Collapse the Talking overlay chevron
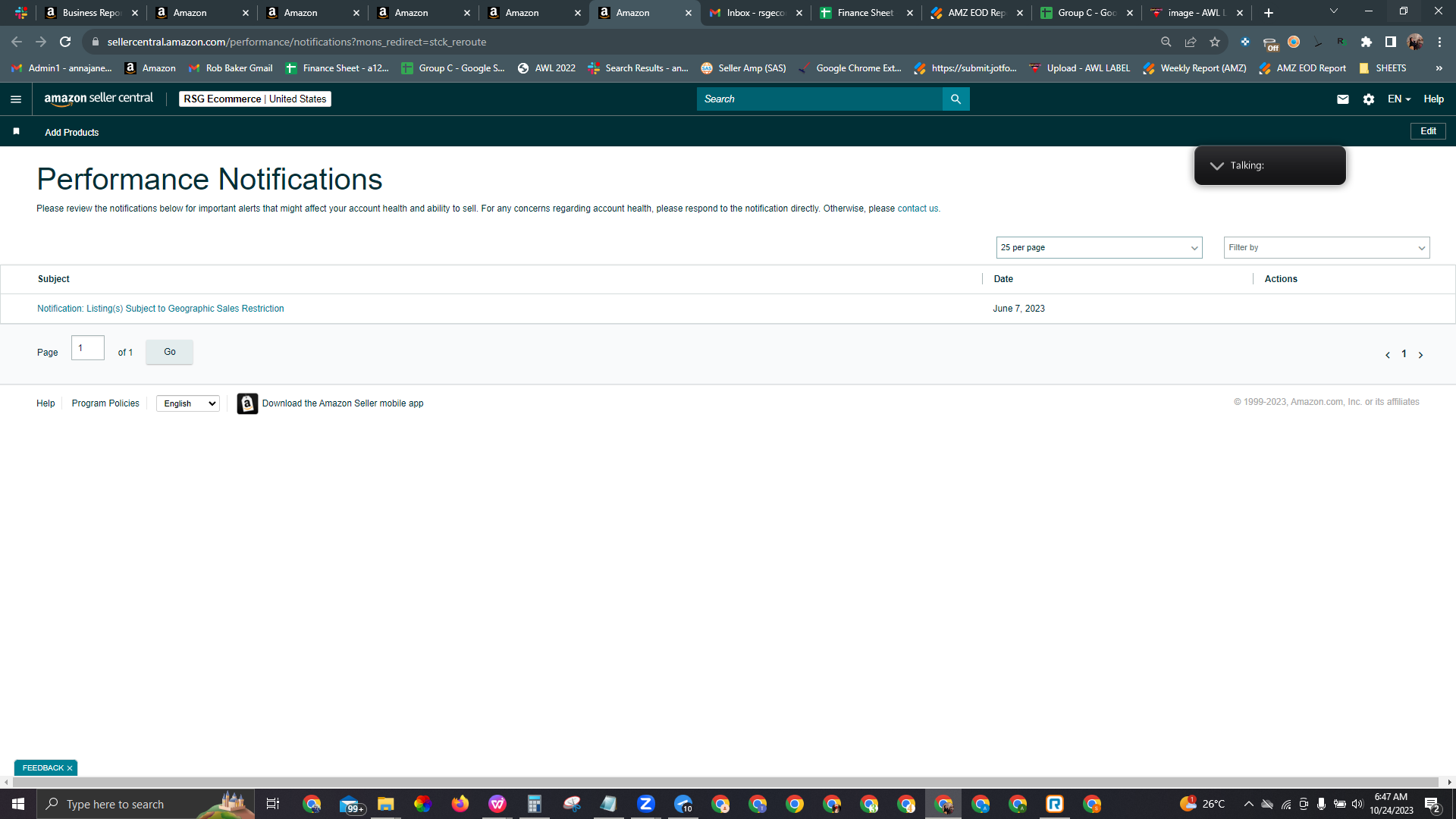The width and height of the screenshot is (1456, 819). tap(1217, 165)
